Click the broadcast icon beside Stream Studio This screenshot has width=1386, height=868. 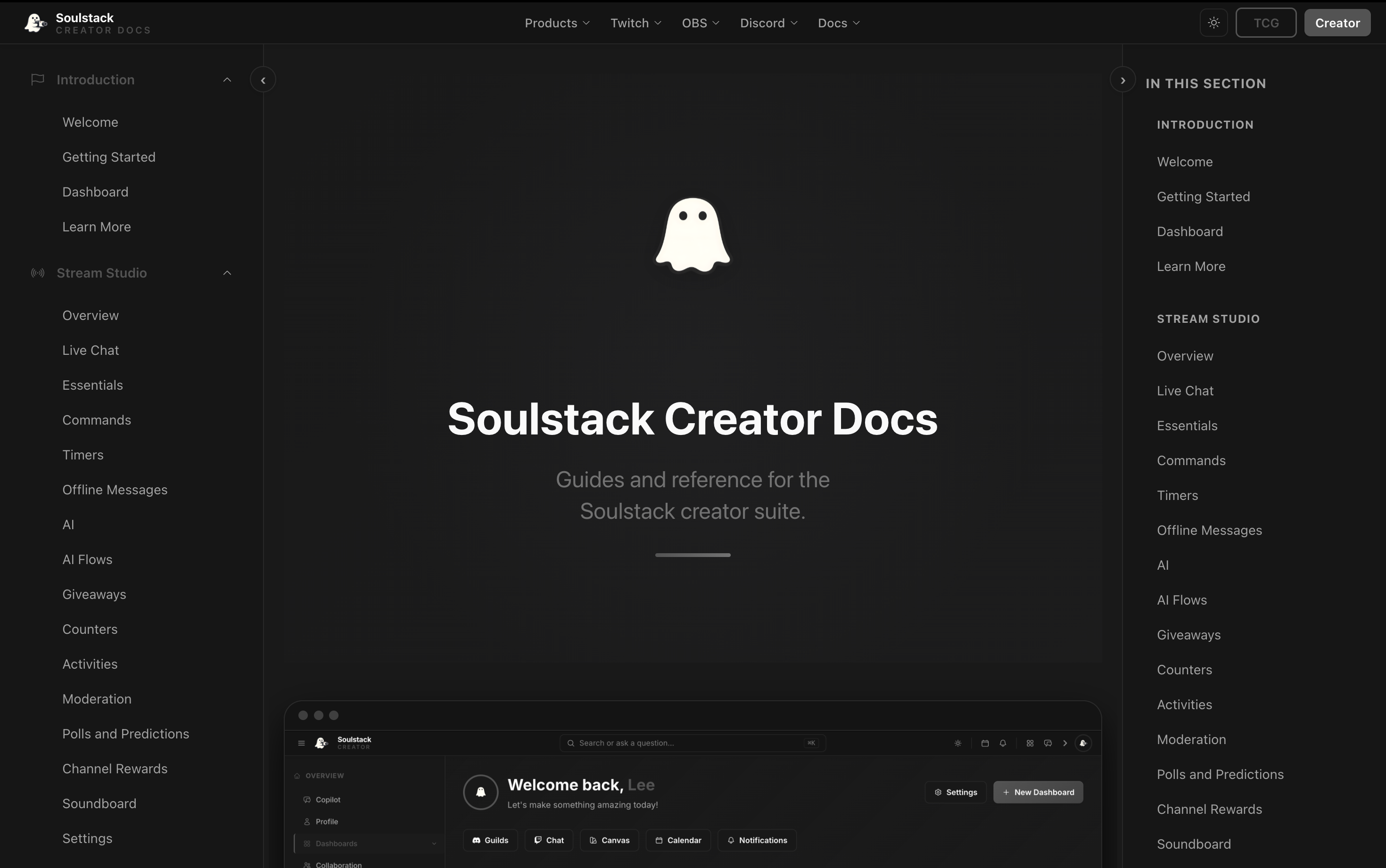click(x=37, y=273)
